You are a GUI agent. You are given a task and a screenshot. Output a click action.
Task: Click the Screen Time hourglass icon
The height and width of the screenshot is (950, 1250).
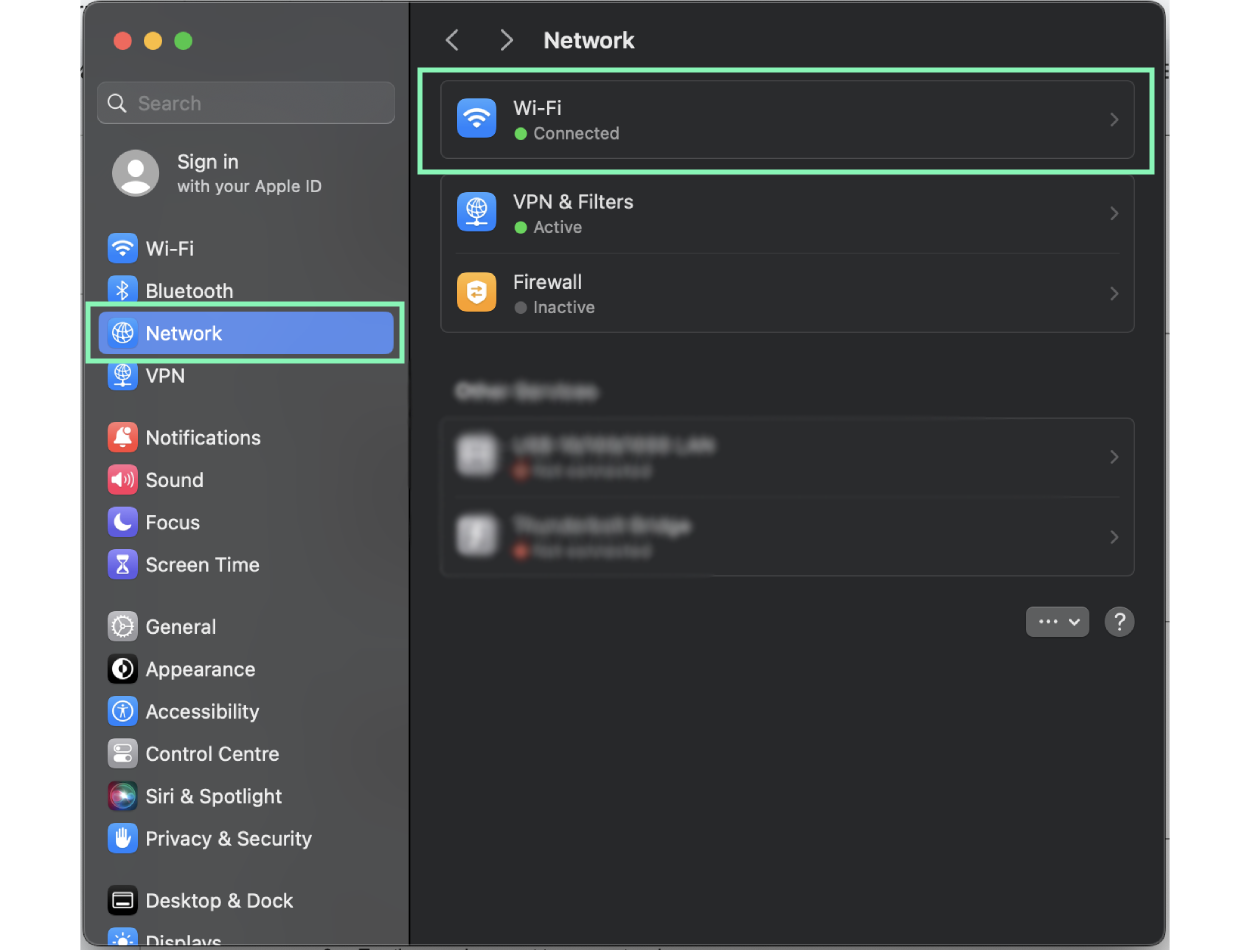click(x=122, y=565)
